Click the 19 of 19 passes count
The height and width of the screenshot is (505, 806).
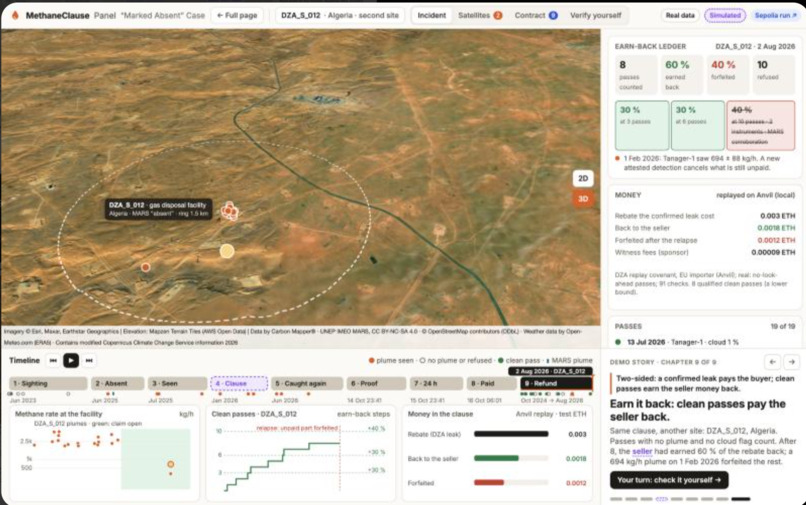click(x=782, y=327)
